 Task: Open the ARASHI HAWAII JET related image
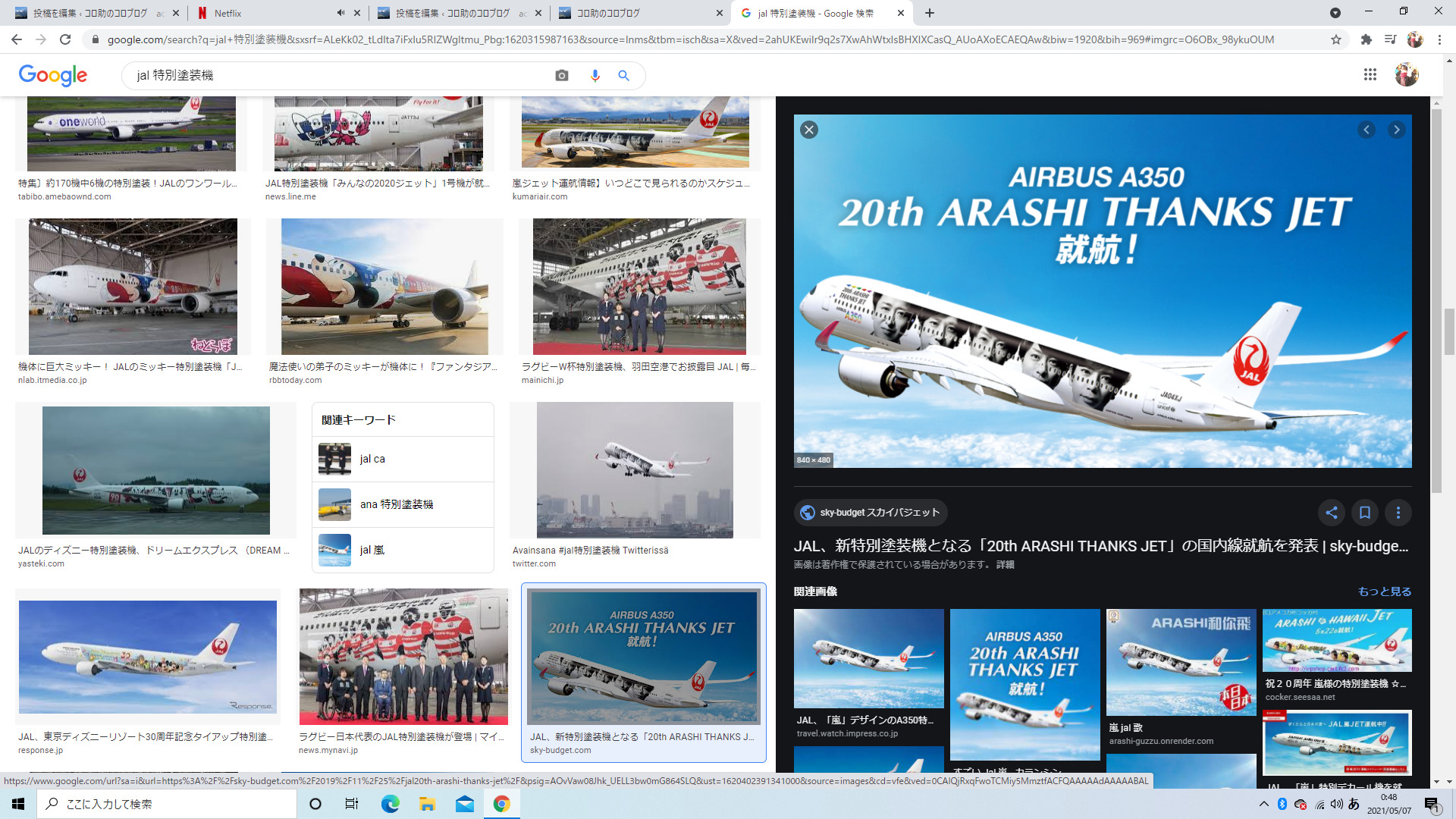point(1337,640)
